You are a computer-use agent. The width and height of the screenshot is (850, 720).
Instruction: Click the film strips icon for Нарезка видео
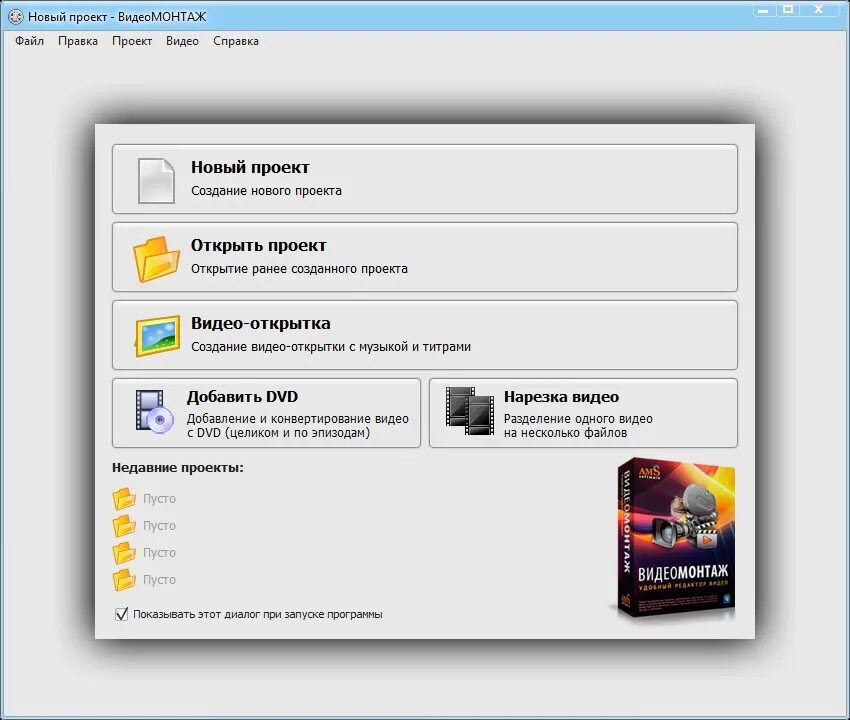click(469, 410)
